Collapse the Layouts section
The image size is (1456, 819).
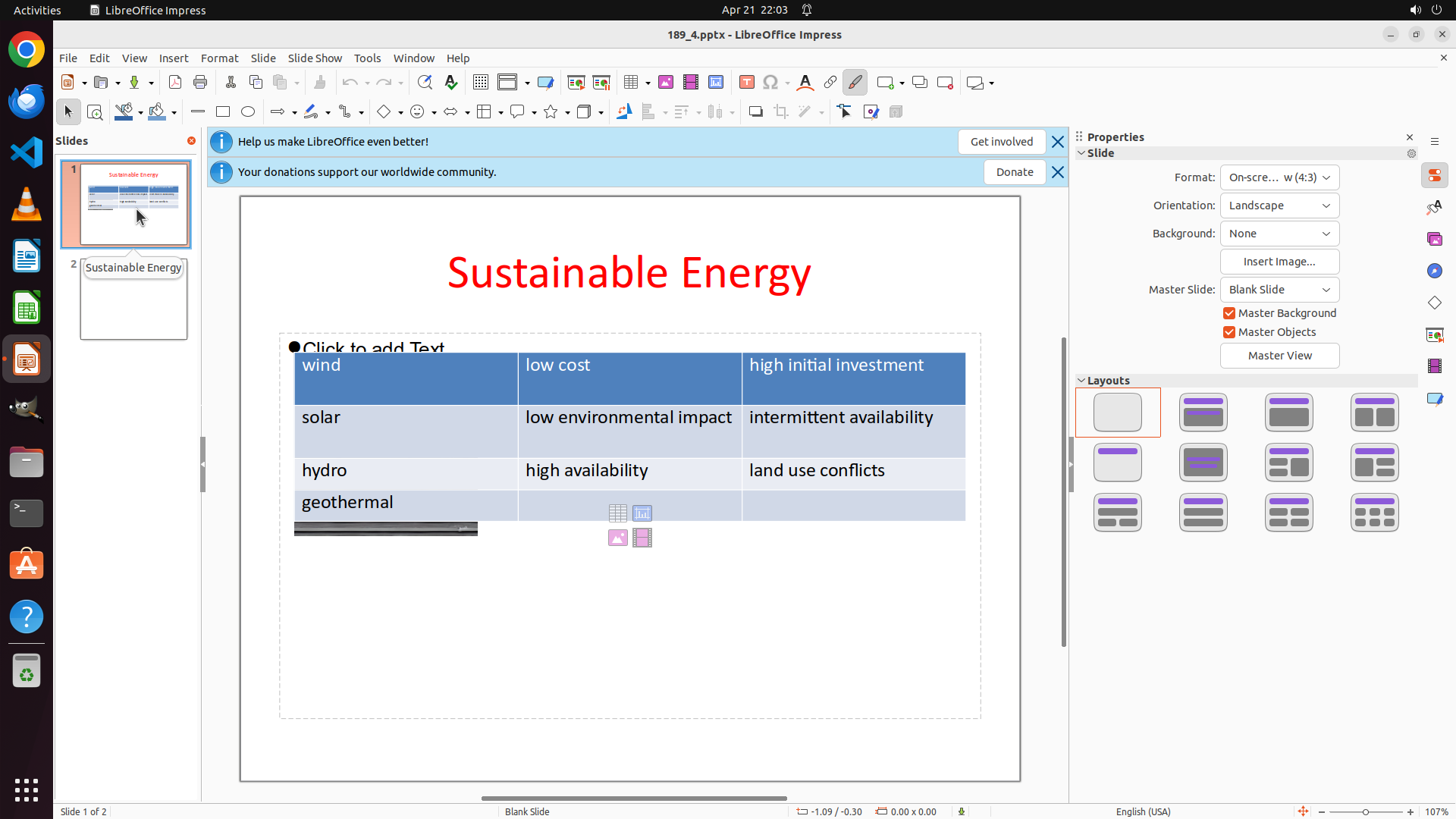pyautogui.click(x=1081, y=381)
